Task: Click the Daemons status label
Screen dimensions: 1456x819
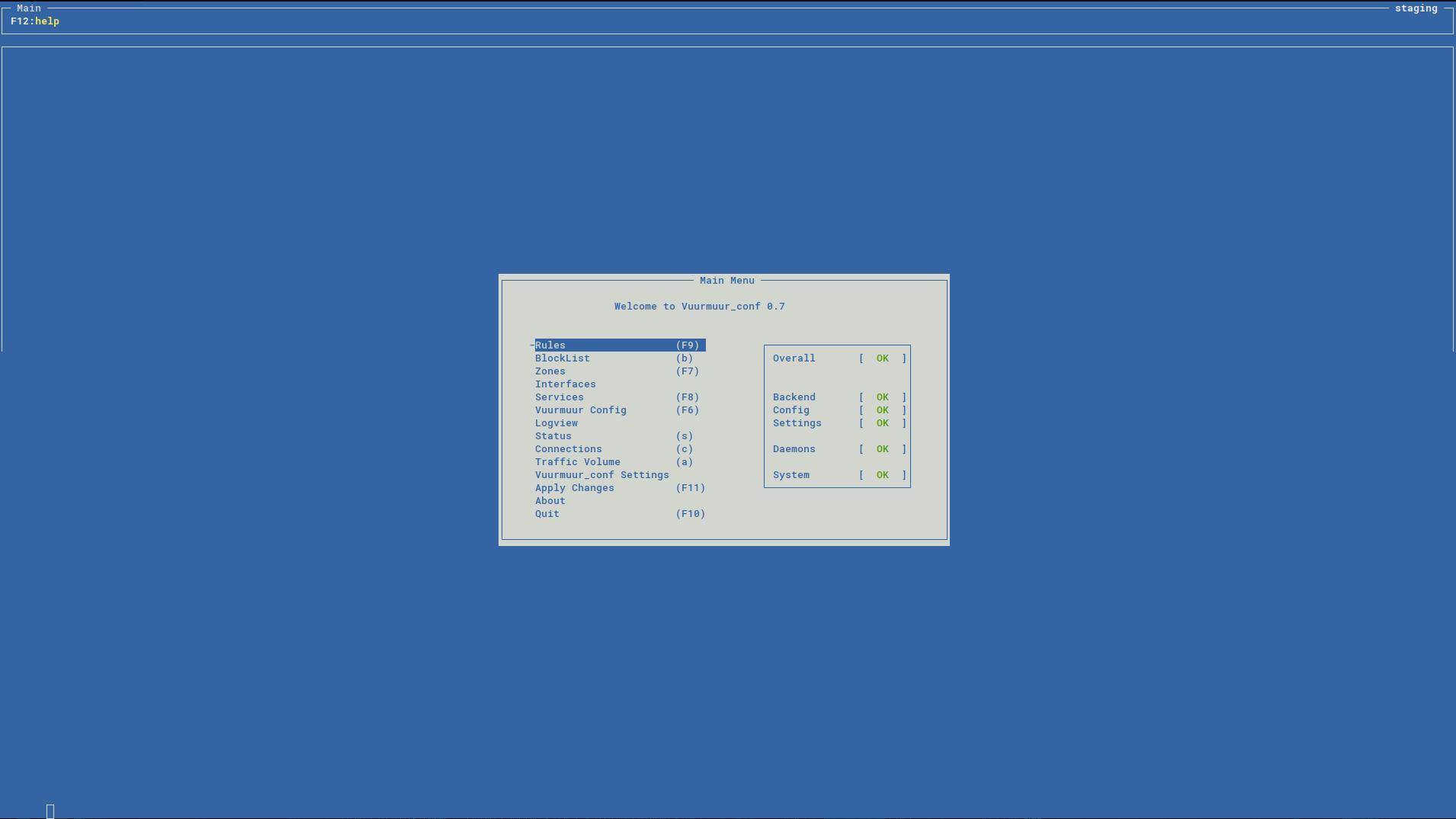Action: coord(794,449)
